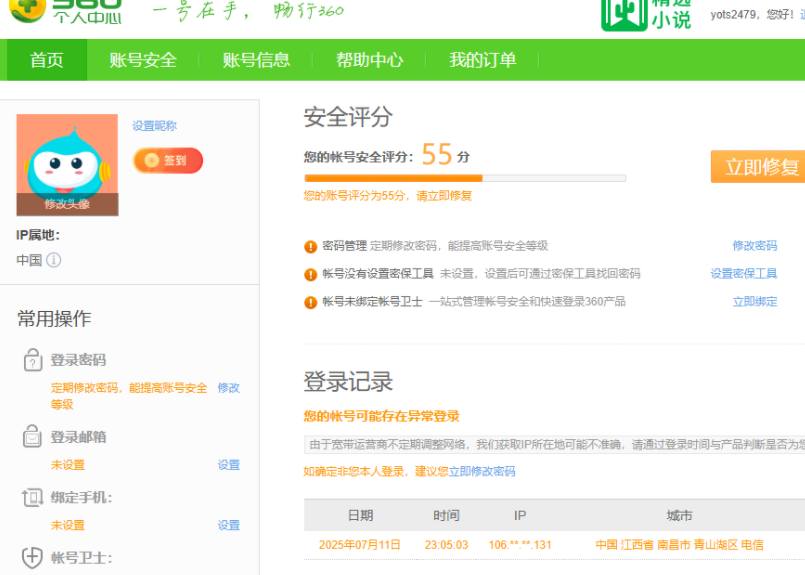Open 我的订单 tab

click(x=483, y=60)
